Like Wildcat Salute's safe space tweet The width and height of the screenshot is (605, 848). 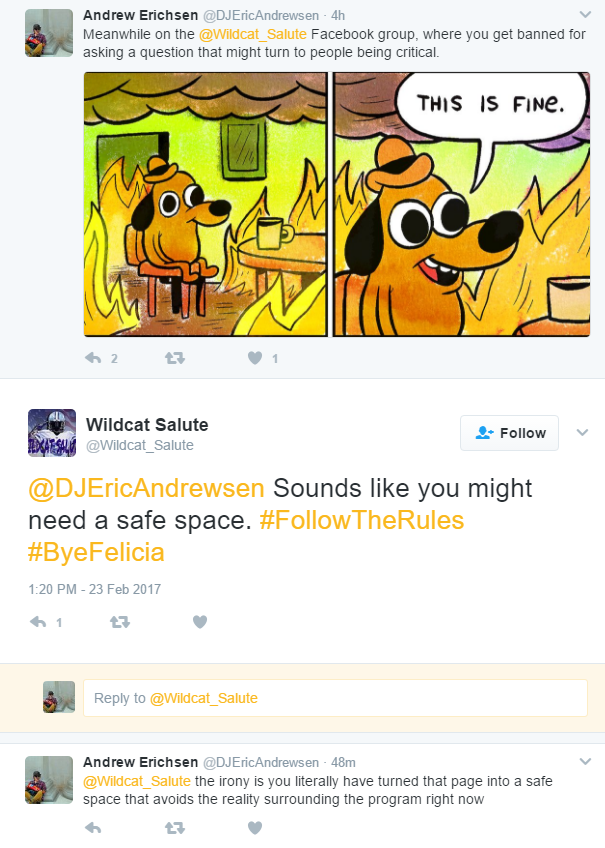click(x=200, y=622)
